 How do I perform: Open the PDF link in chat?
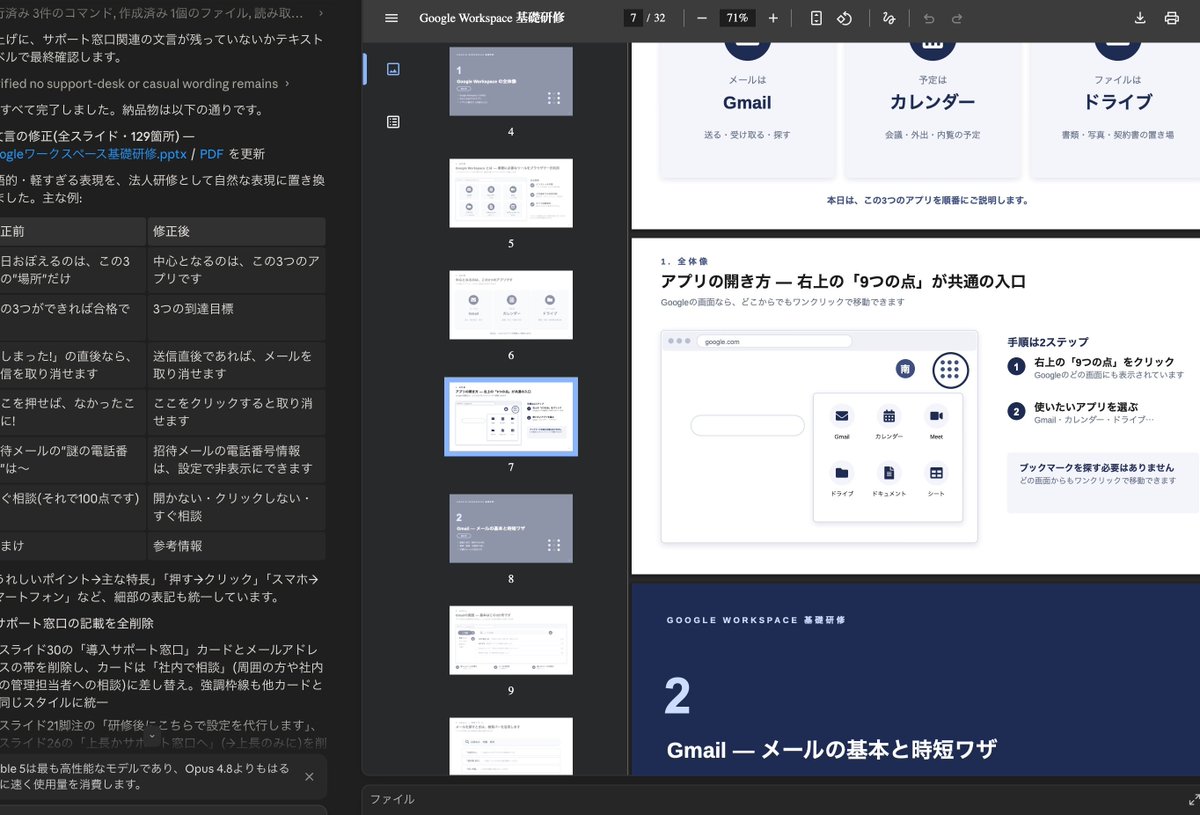(211, 154)
